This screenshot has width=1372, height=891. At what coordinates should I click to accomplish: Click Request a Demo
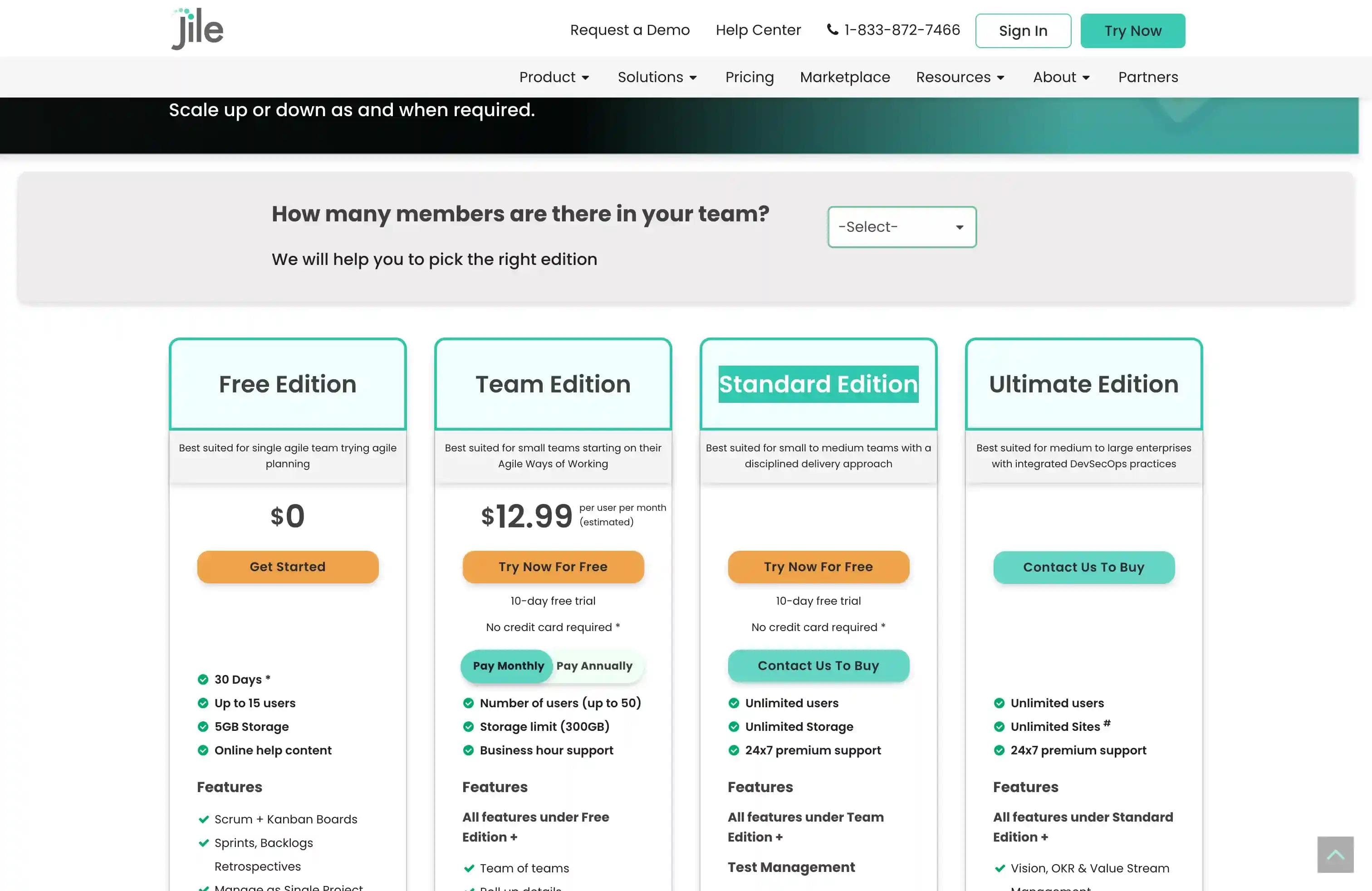(x=629, y=29)
